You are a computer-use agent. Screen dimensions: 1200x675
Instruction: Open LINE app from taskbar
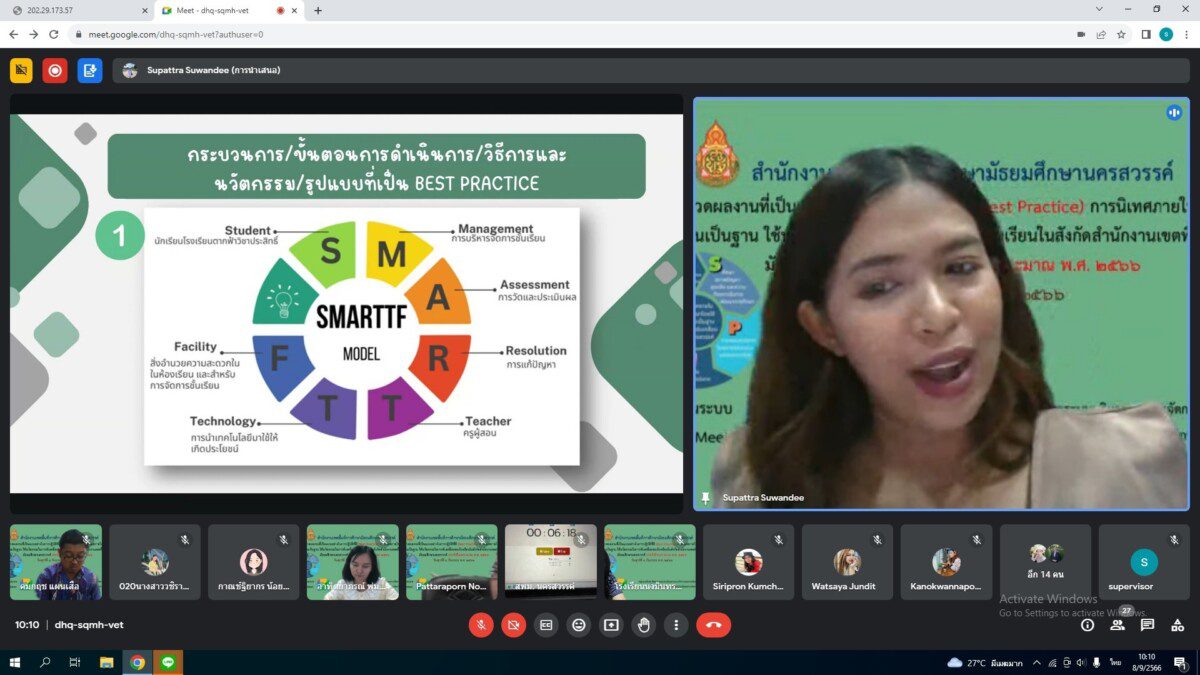click(168, 662)
